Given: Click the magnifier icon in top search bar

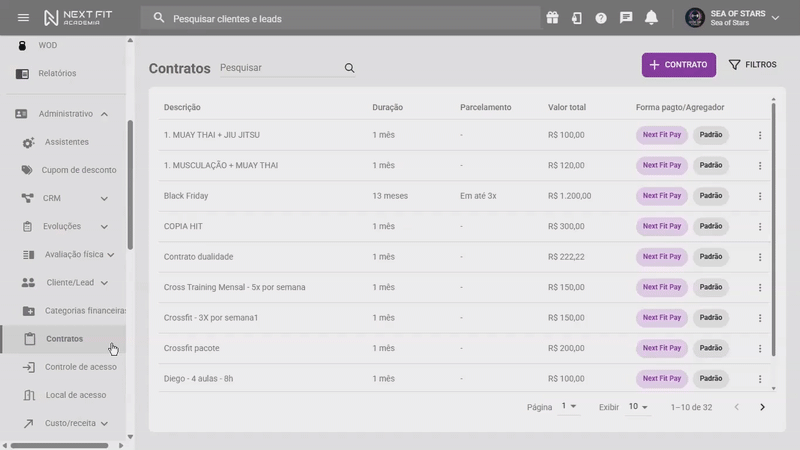Looking at the screenshot, I should click(159, 18).
